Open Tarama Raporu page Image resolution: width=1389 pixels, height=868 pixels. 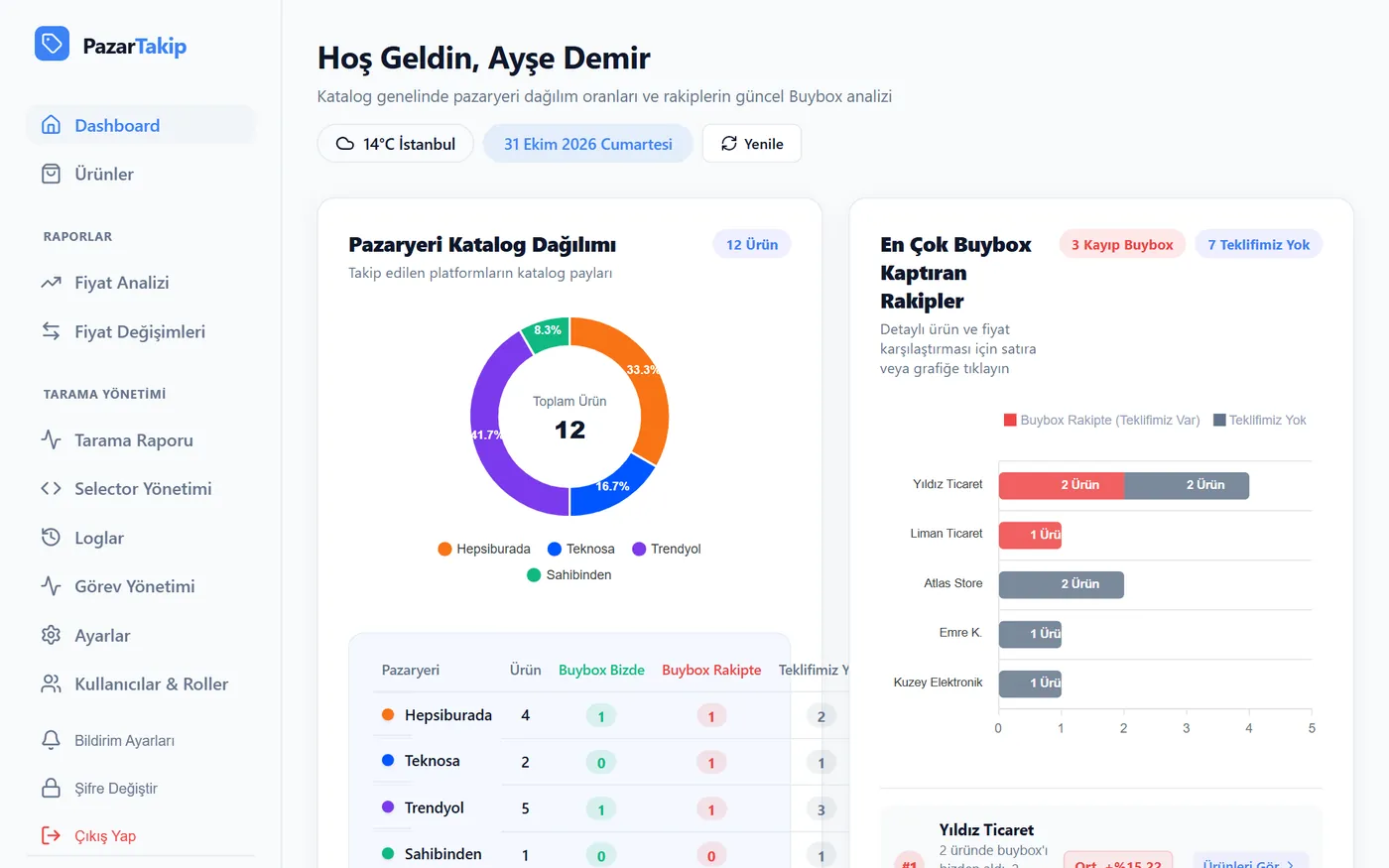coord(140,439)
